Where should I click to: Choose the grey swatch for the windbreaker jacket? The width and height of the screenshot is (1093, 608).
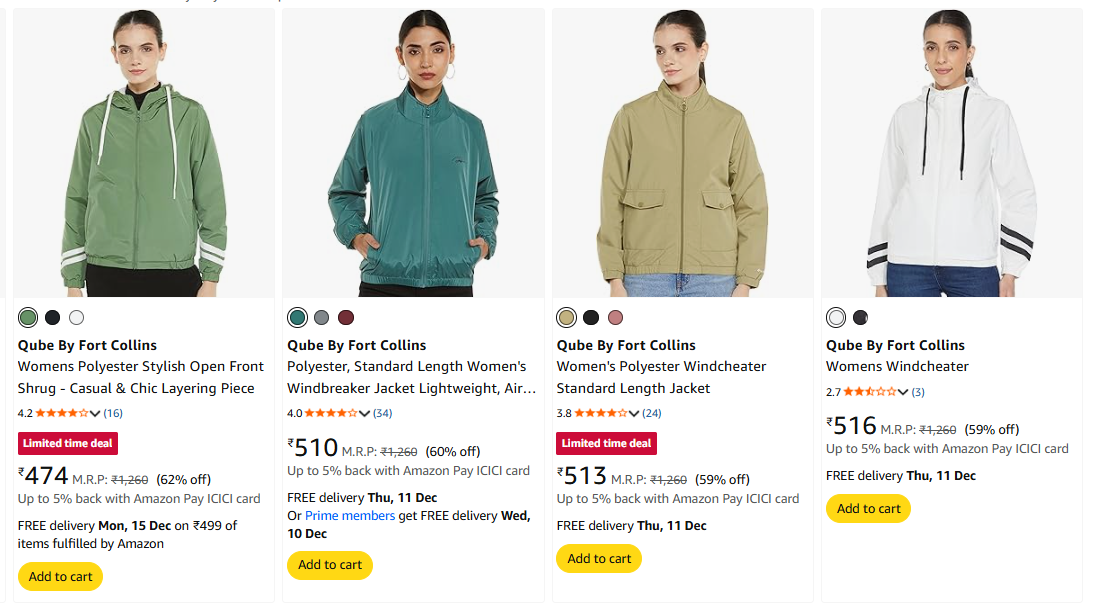pos(321,318)
